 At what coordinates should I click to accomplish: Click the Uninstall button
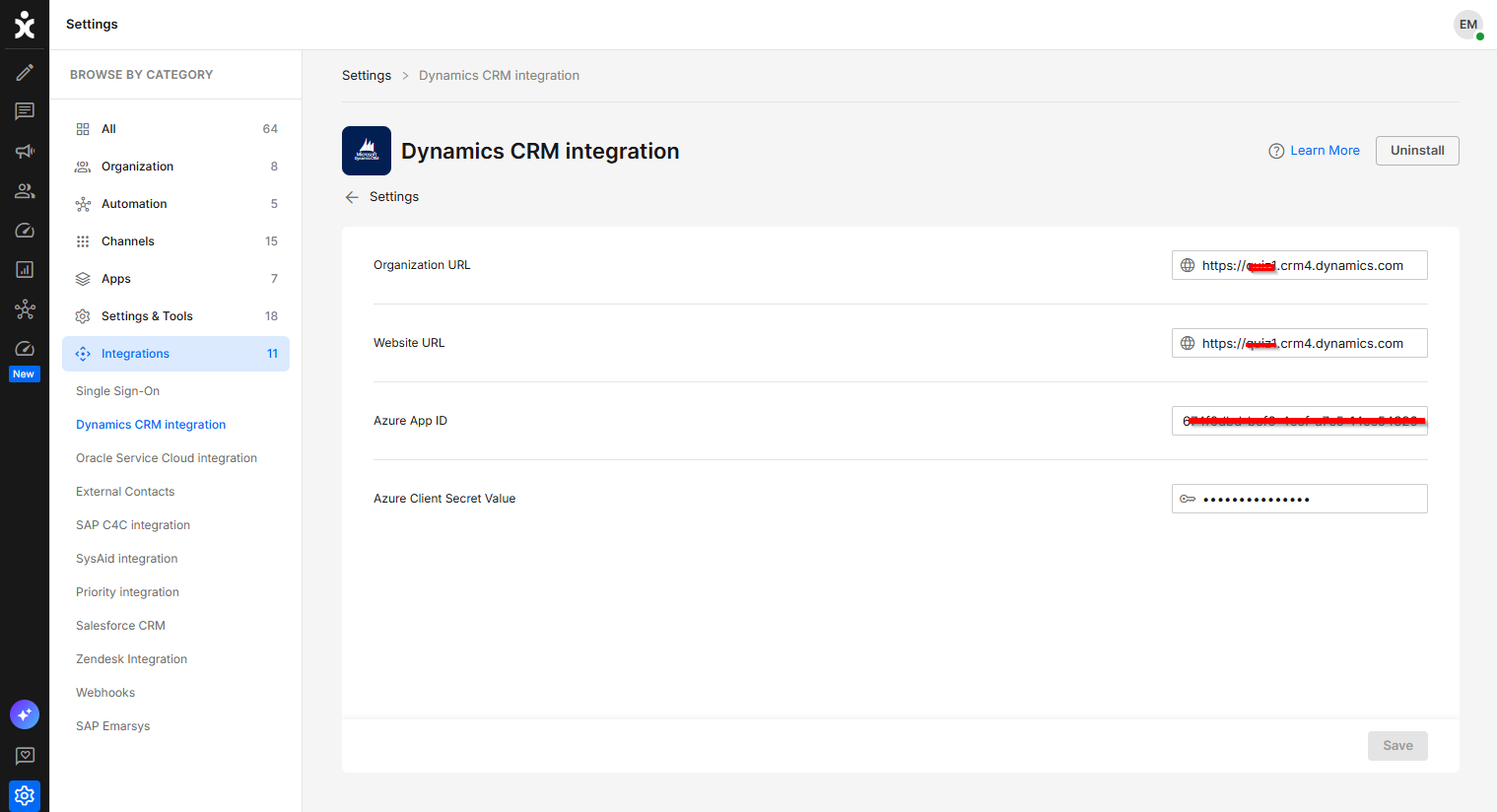tap(1417, 151)
